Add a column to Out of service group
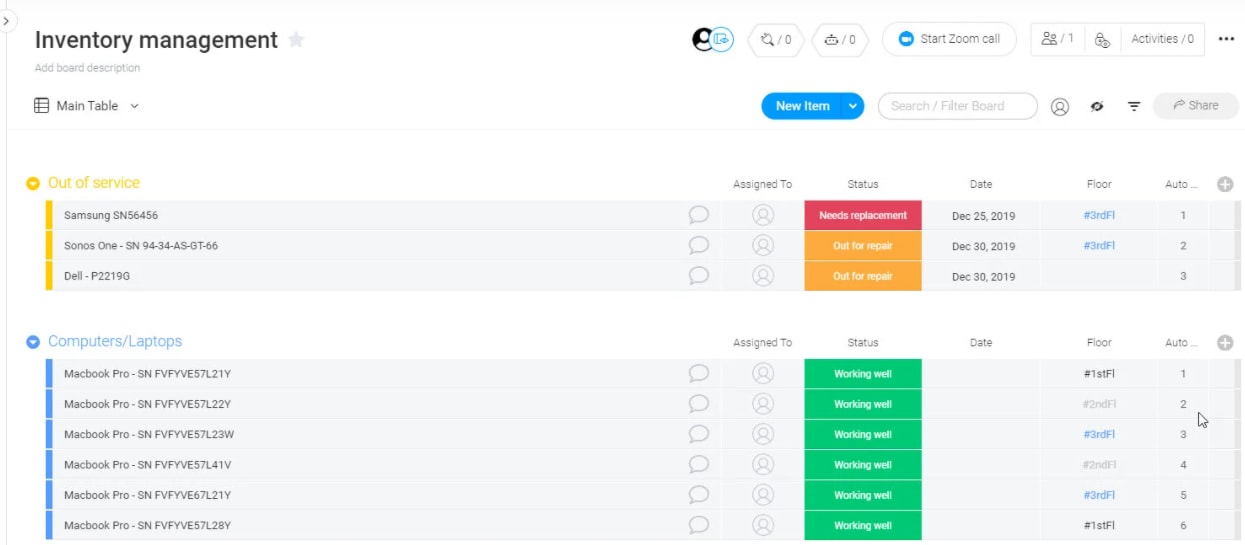1245x545 pixels. [1225, 184]
